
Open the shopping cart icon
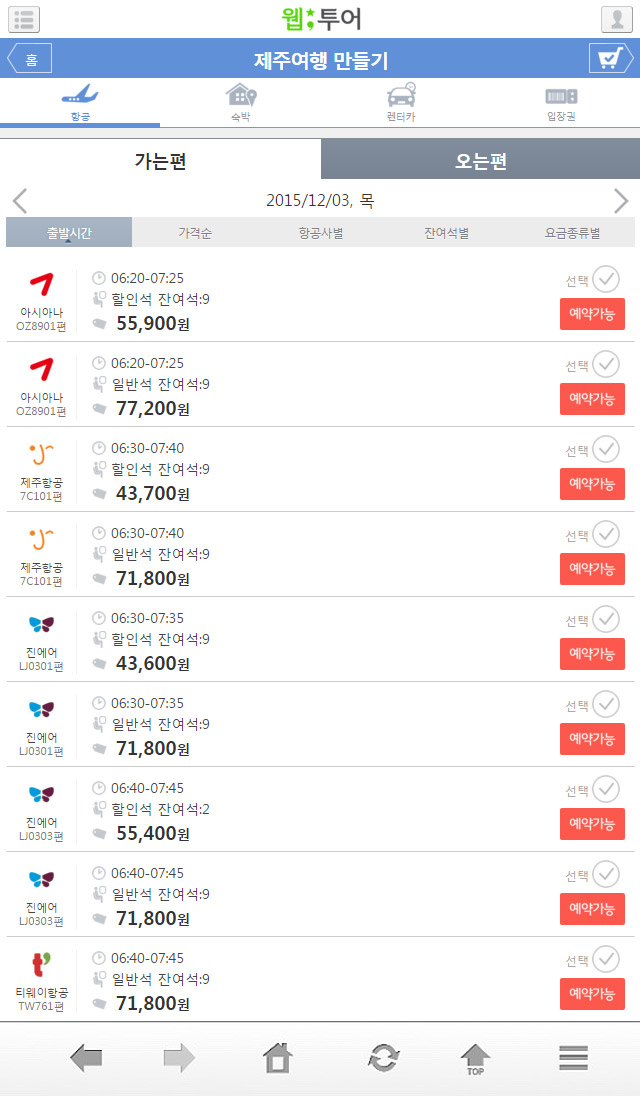coord(611,59)
